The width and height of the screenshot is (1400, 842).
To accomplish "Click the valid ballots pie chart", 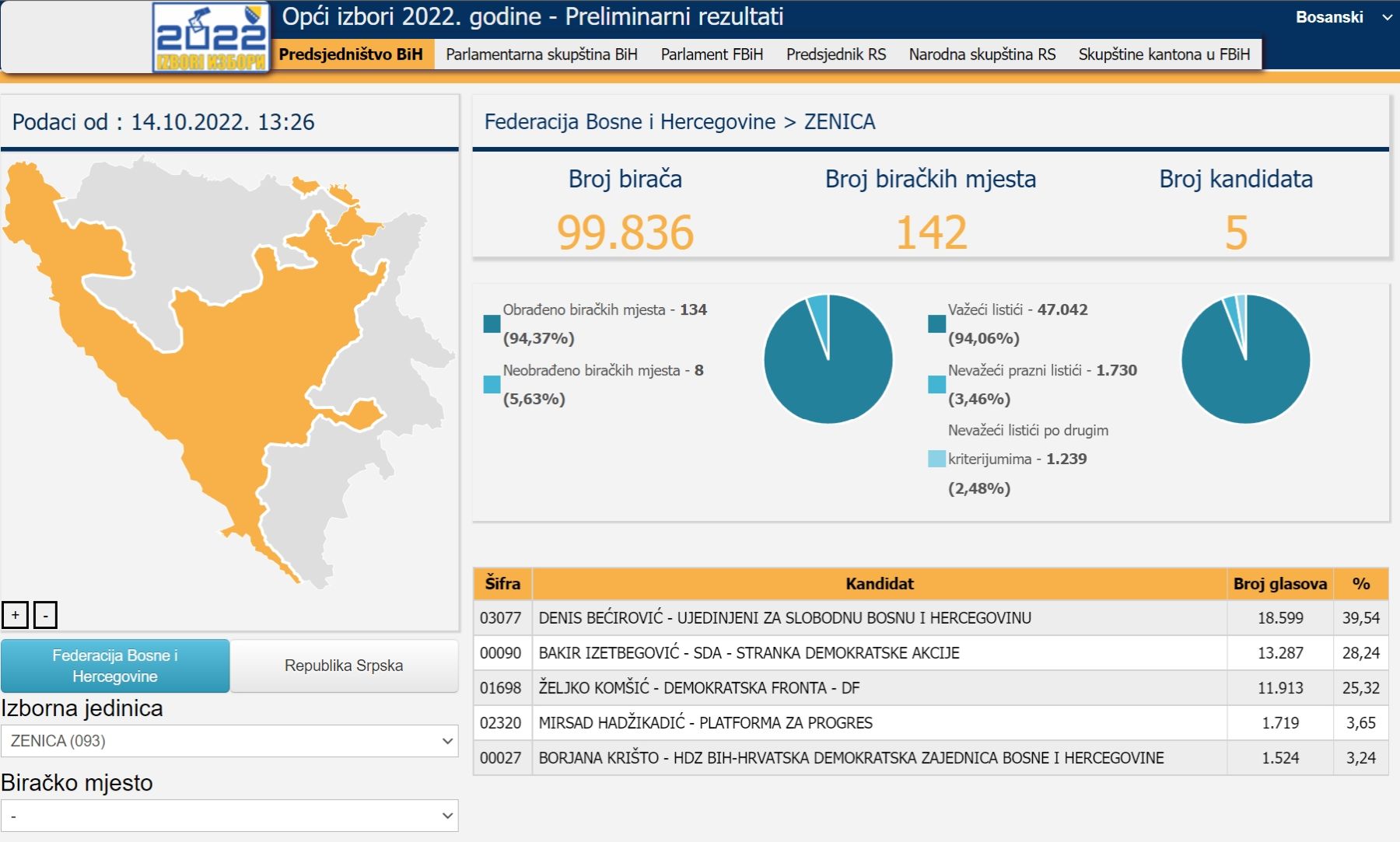I will click(x=1245, y=359).
